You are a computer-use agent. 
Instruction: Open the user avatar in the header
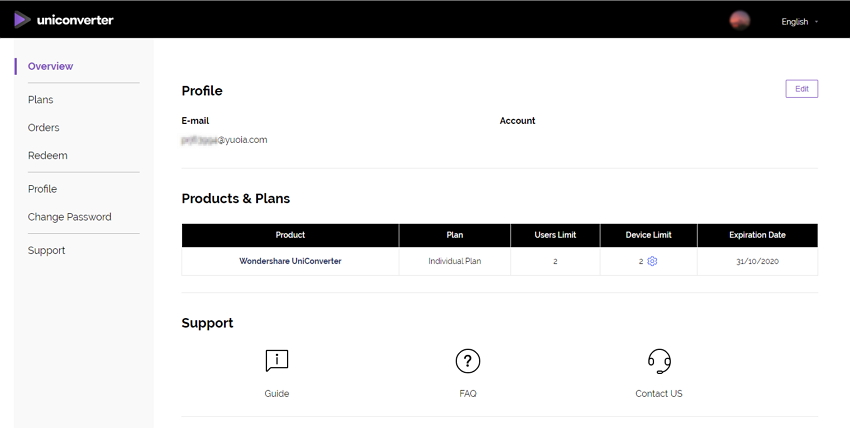point(739,21)
